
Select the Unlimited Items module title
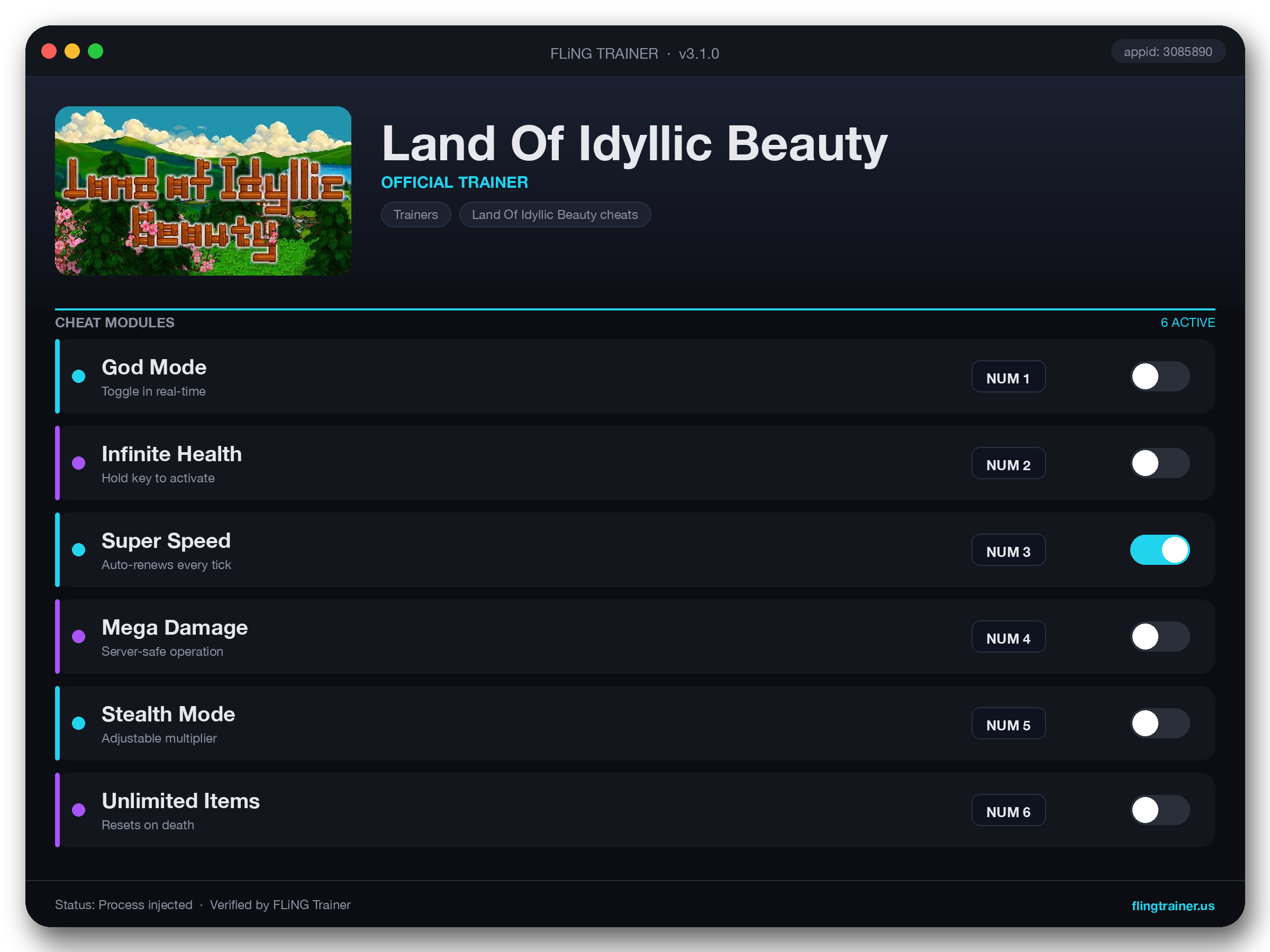180,801
